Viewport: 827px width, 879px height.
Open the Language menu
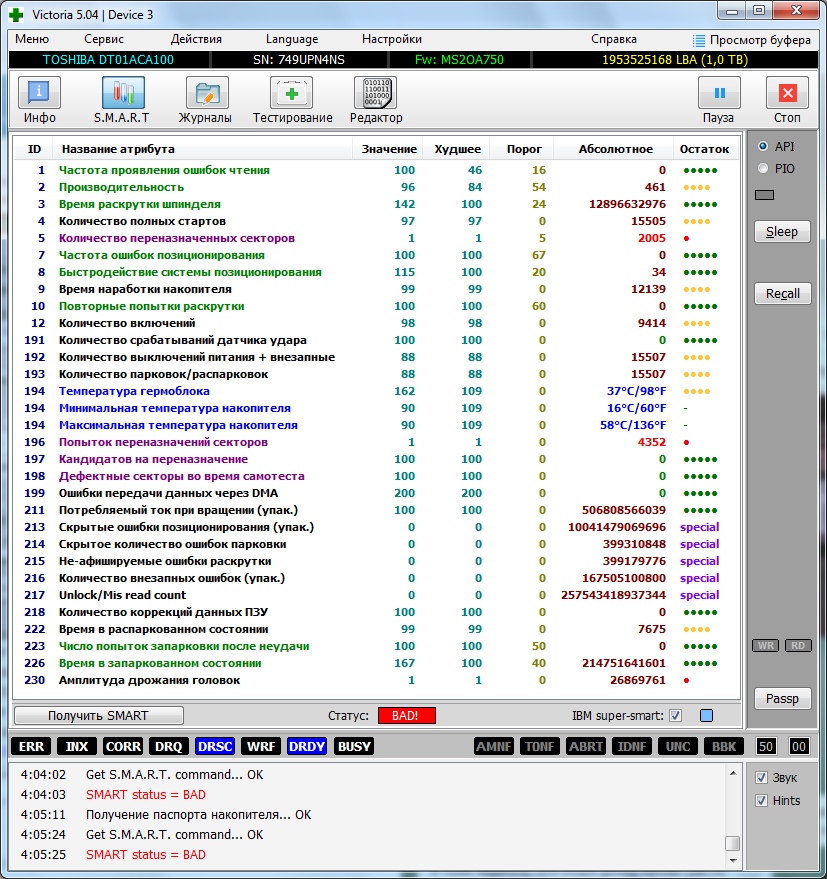pyautogui.click(x=292, y=39)
